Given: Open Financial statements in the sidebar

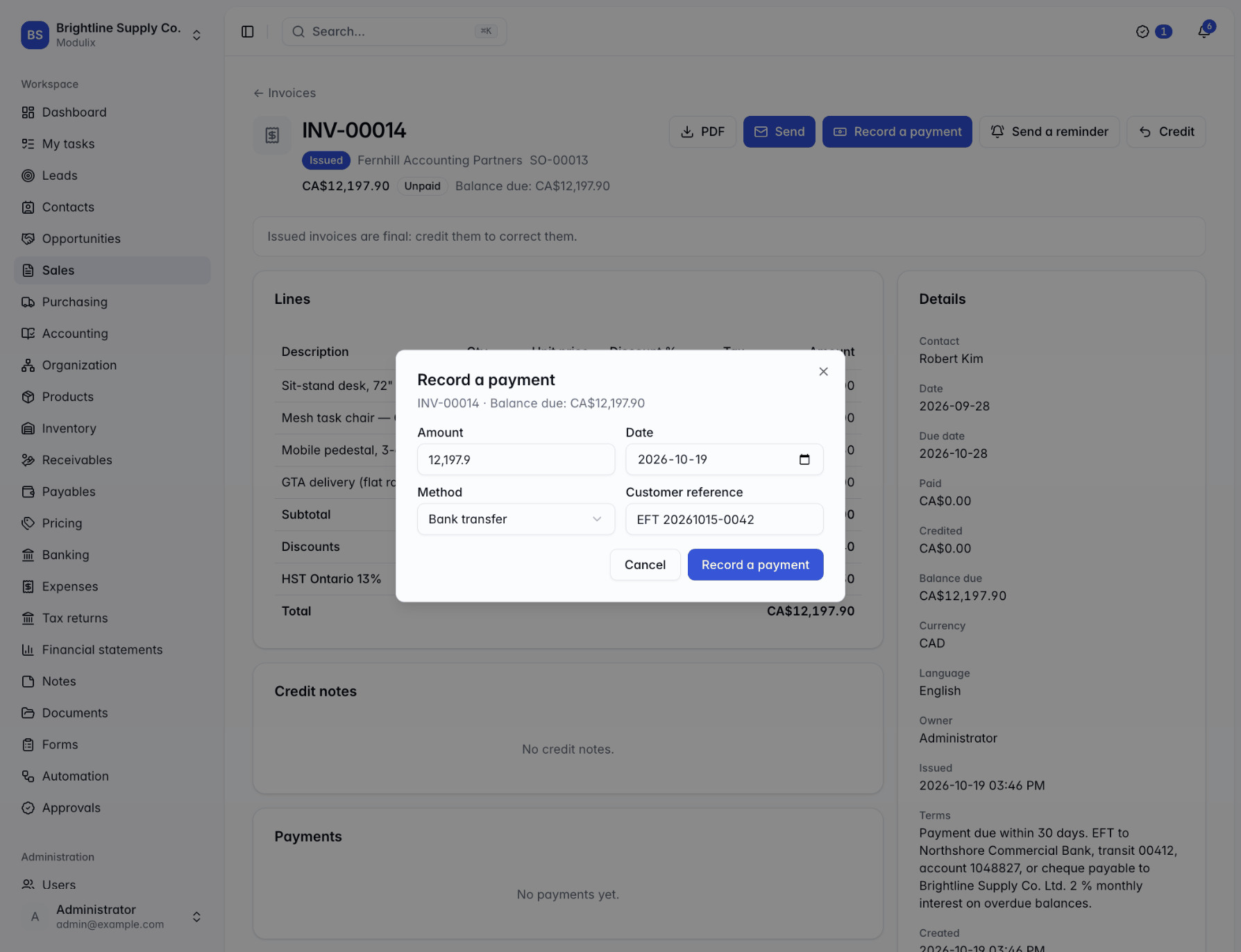Looking at the screenshot, I should pyautogui.click(x=112, y=649).
